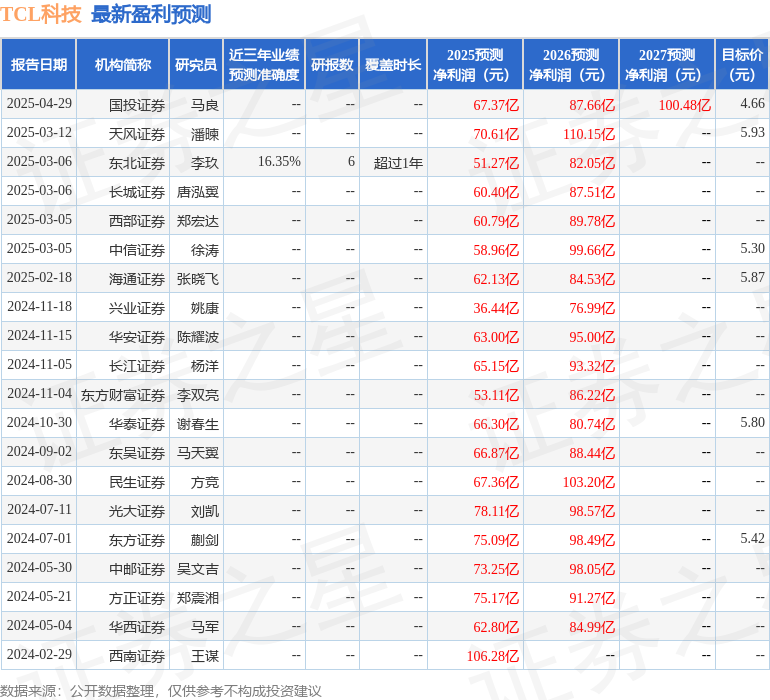The image size is (770, 700).
Task: Click analyst name 谢春生
Action: click(x=198, y=423)
